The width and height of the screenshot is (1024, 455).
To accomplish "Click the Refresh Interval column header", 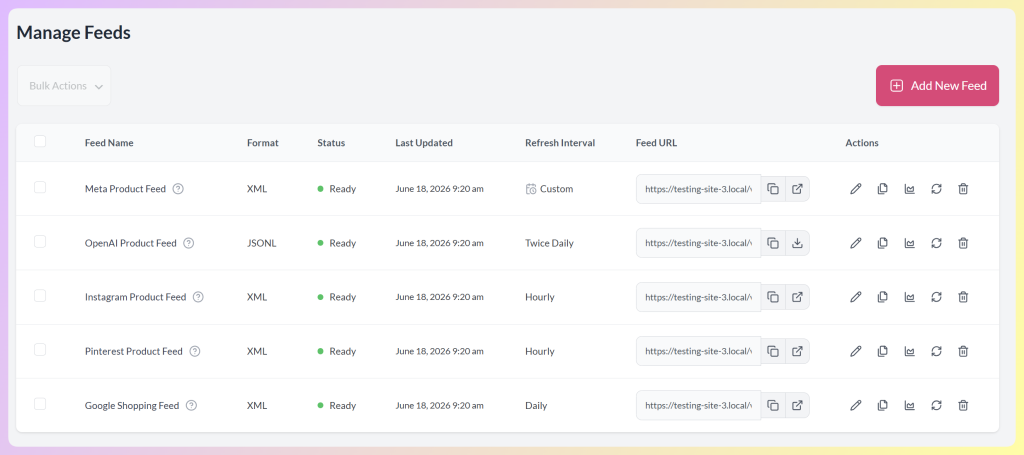I will (x=560, y=143).
